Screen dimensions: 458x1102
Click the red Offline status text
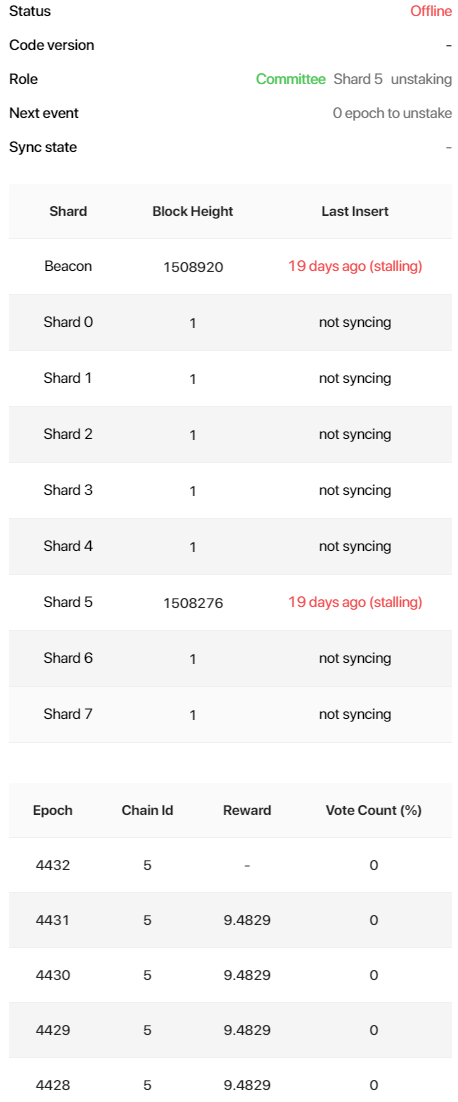pos(431,11)
